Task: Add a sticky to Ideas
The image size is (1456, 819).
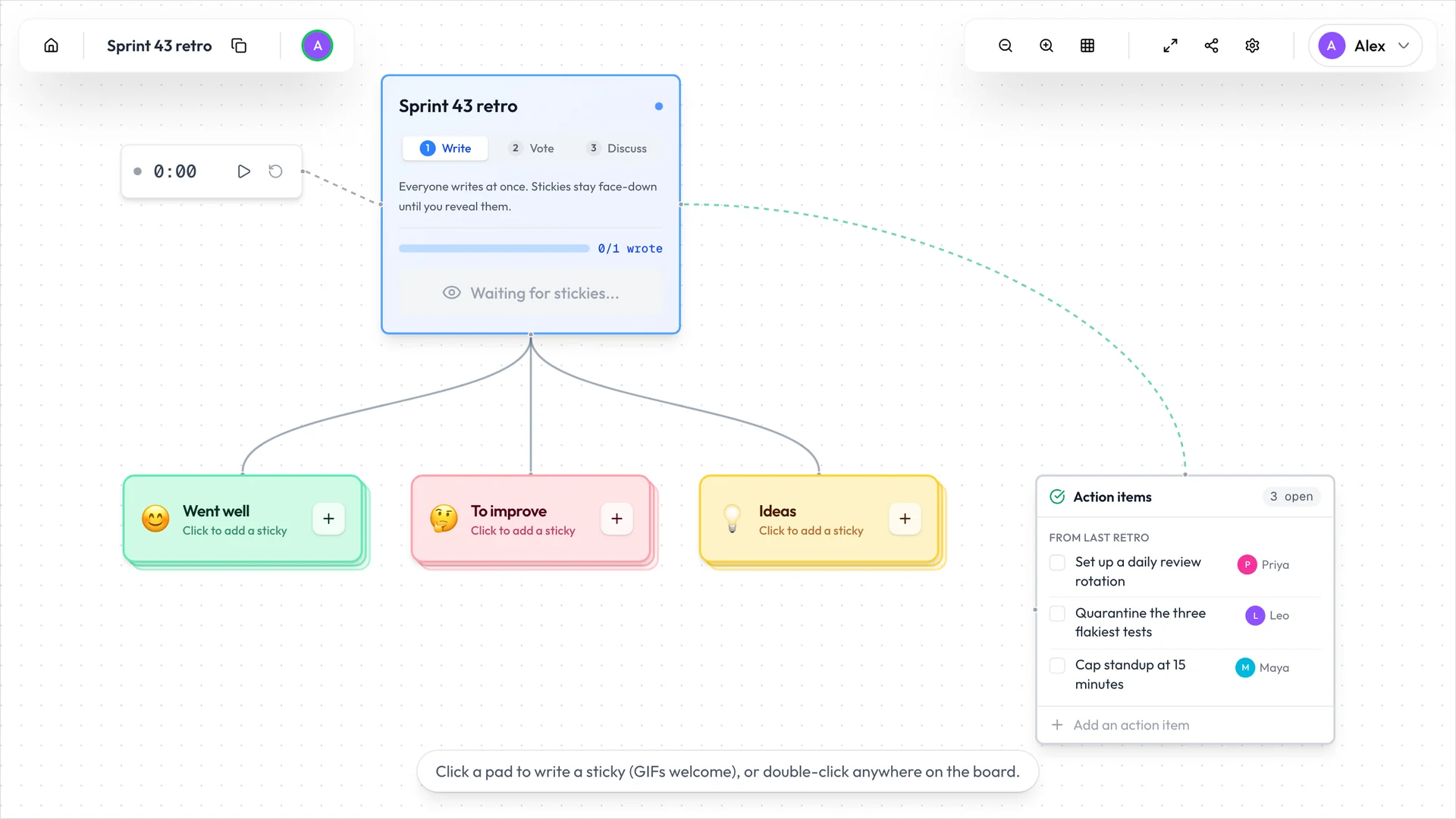Action: [x=905, y=519]
